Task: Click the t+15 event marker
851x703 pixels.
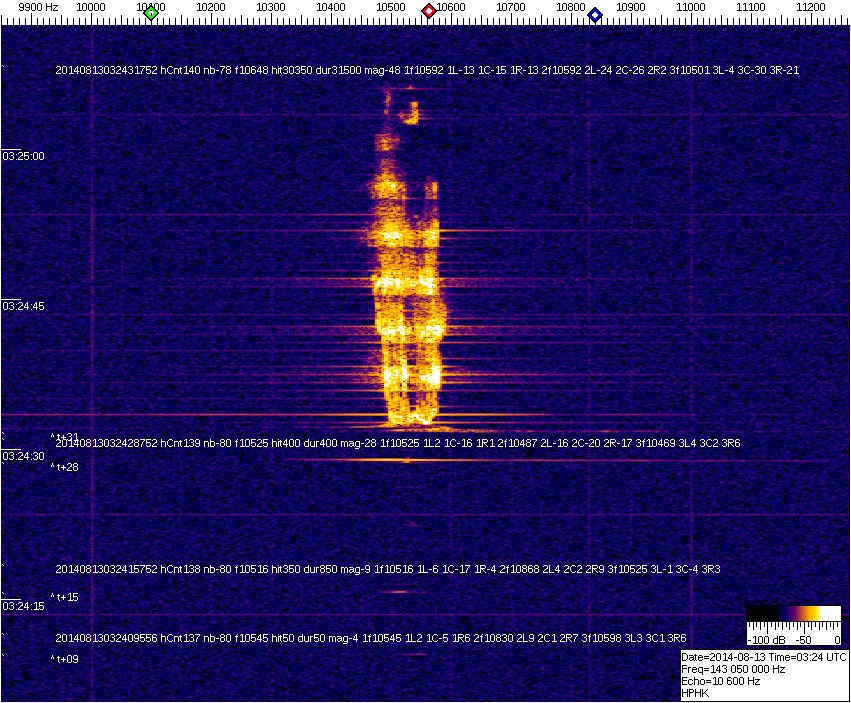Action: (66, 597)
